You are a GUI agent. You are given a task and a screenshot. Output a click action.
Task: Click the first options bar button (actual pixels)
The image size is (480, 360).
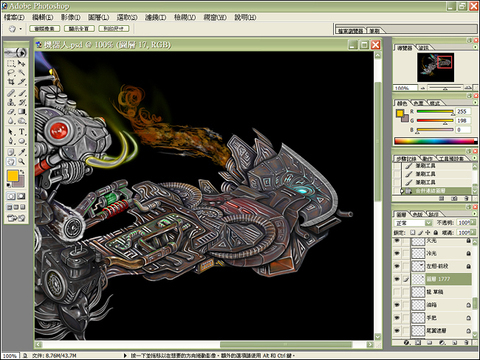(45, 29)
